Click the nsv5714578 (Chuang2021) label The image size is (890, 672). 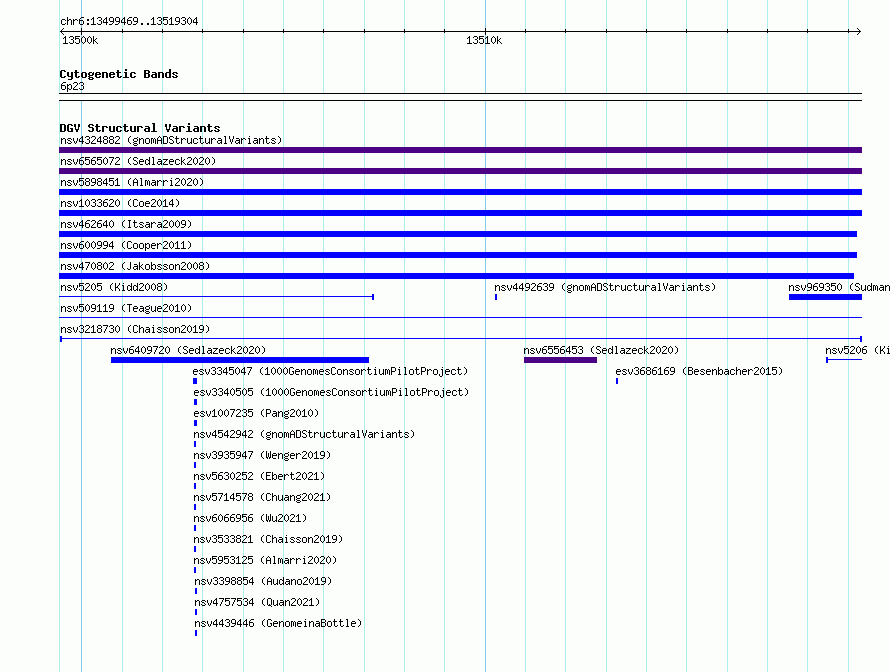(x=262, y=497)
